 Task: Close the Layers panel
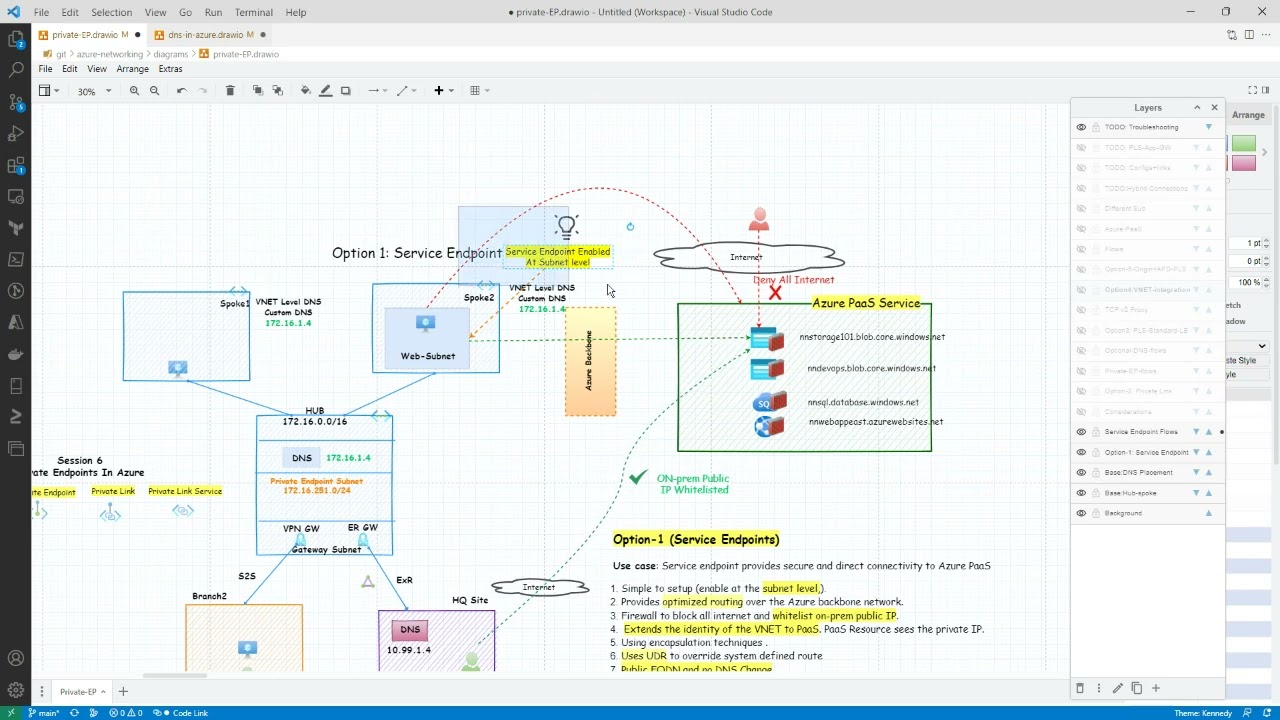(1215, 108)
